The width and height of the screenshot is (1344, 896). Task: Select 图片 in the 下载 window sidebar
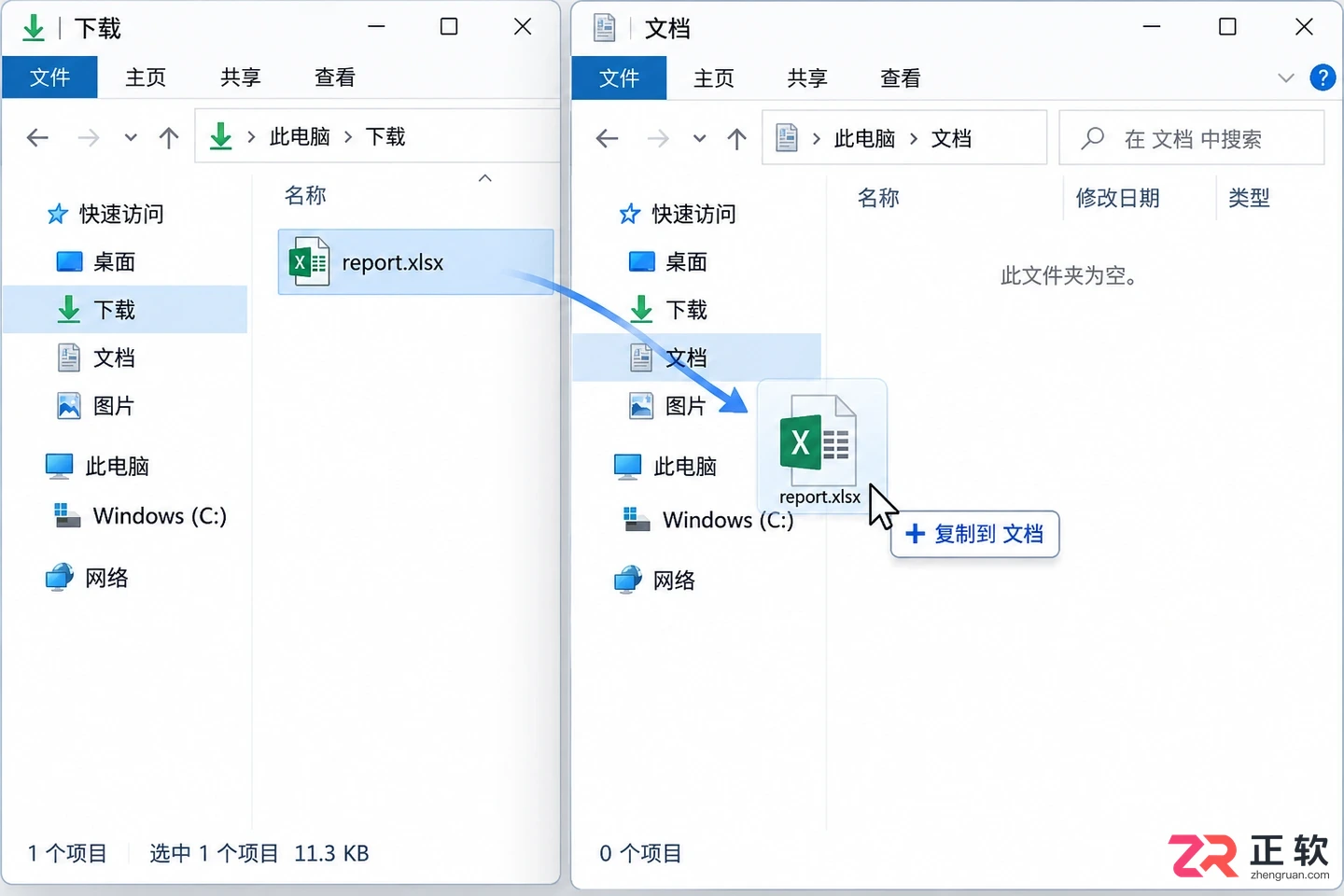96,406
